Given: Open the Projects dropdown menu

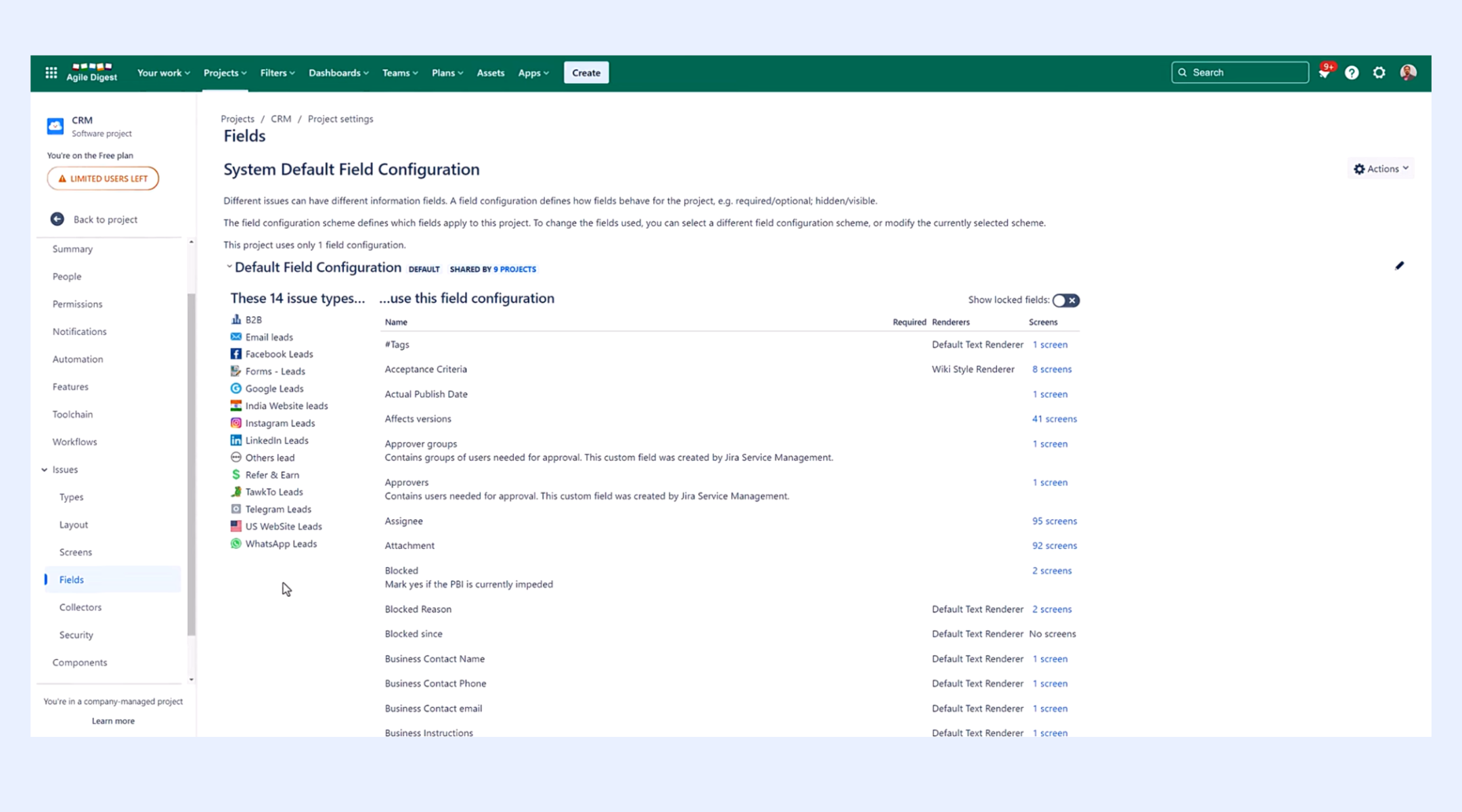Looking at the screenshot, I should 225,73.
